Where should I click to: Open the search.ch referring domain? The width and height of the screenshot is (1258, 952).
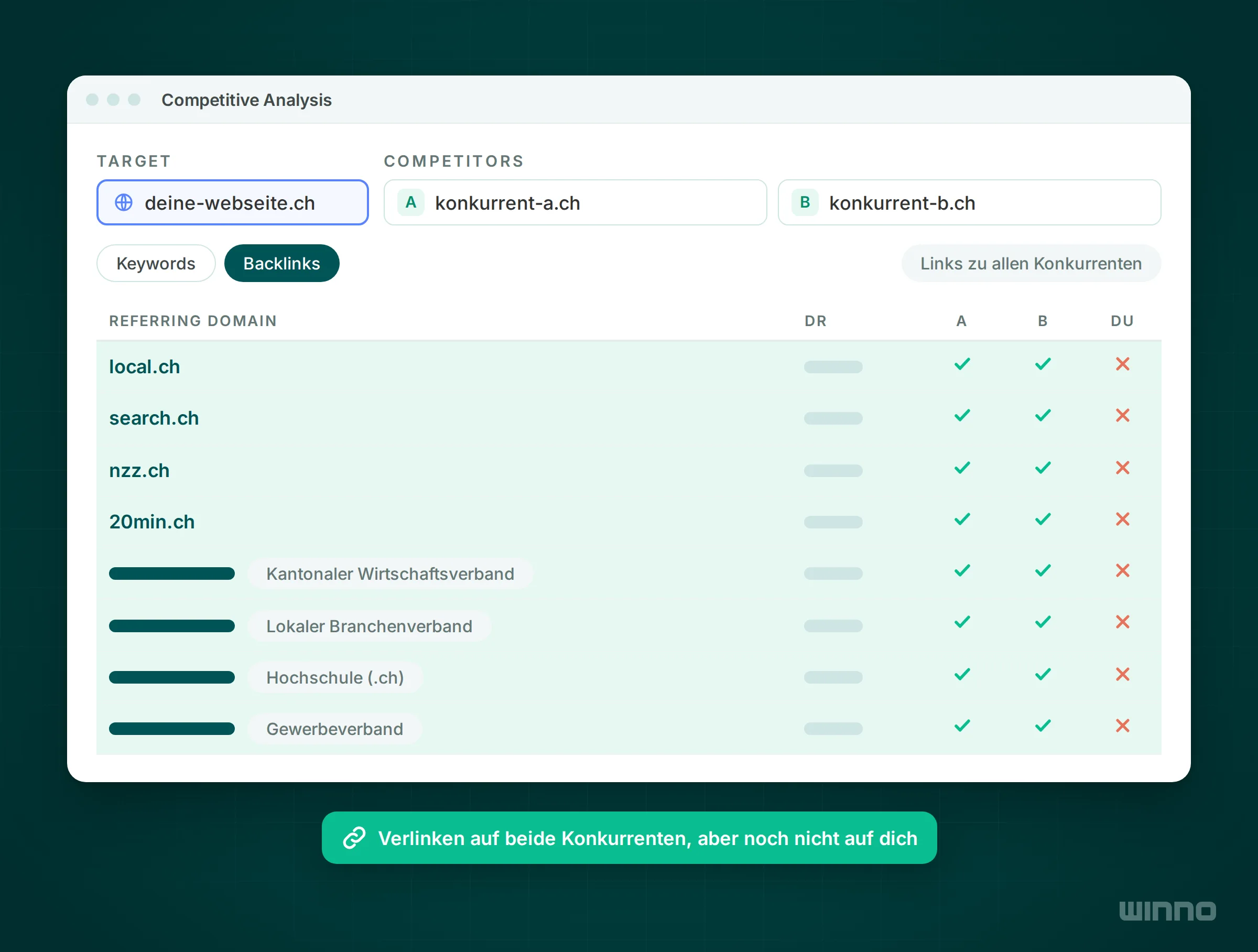154,418
